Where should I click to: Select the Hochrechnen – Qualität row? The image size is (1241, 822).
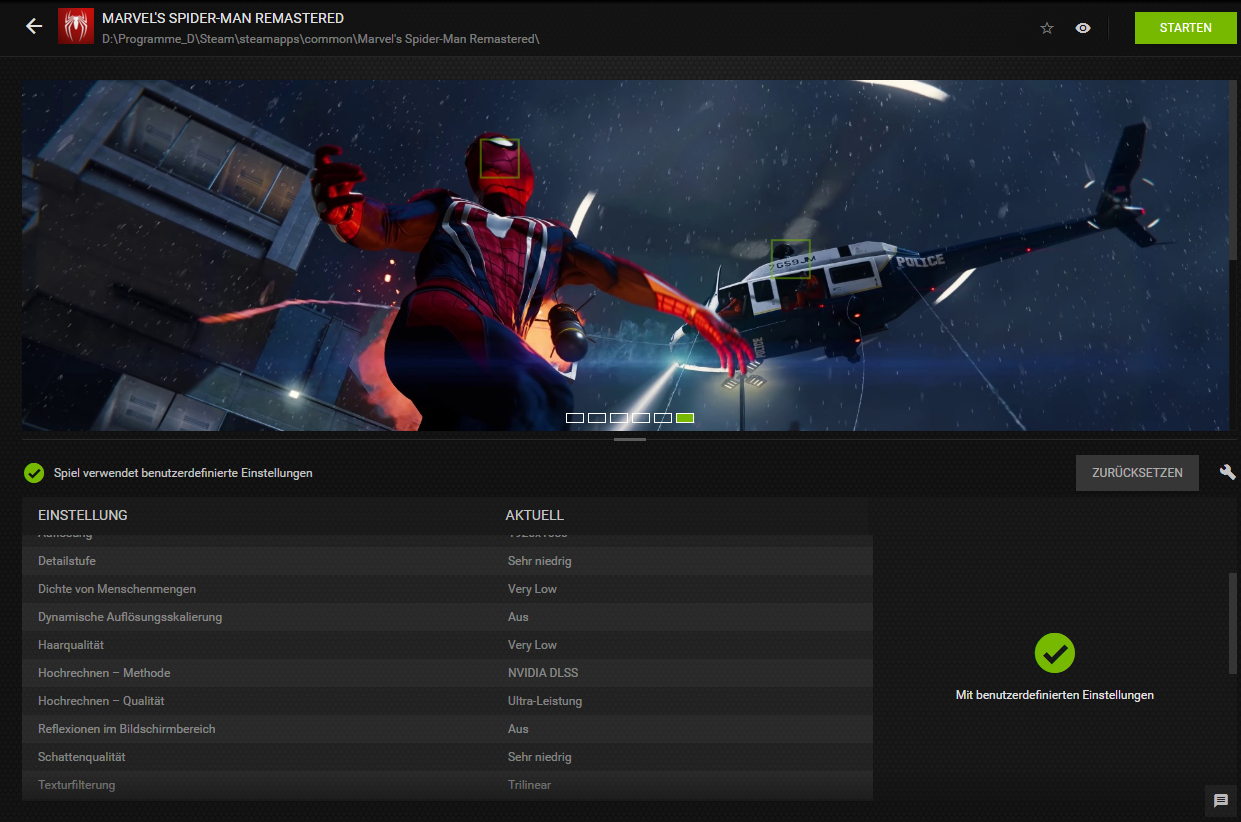tap(447, 701)
